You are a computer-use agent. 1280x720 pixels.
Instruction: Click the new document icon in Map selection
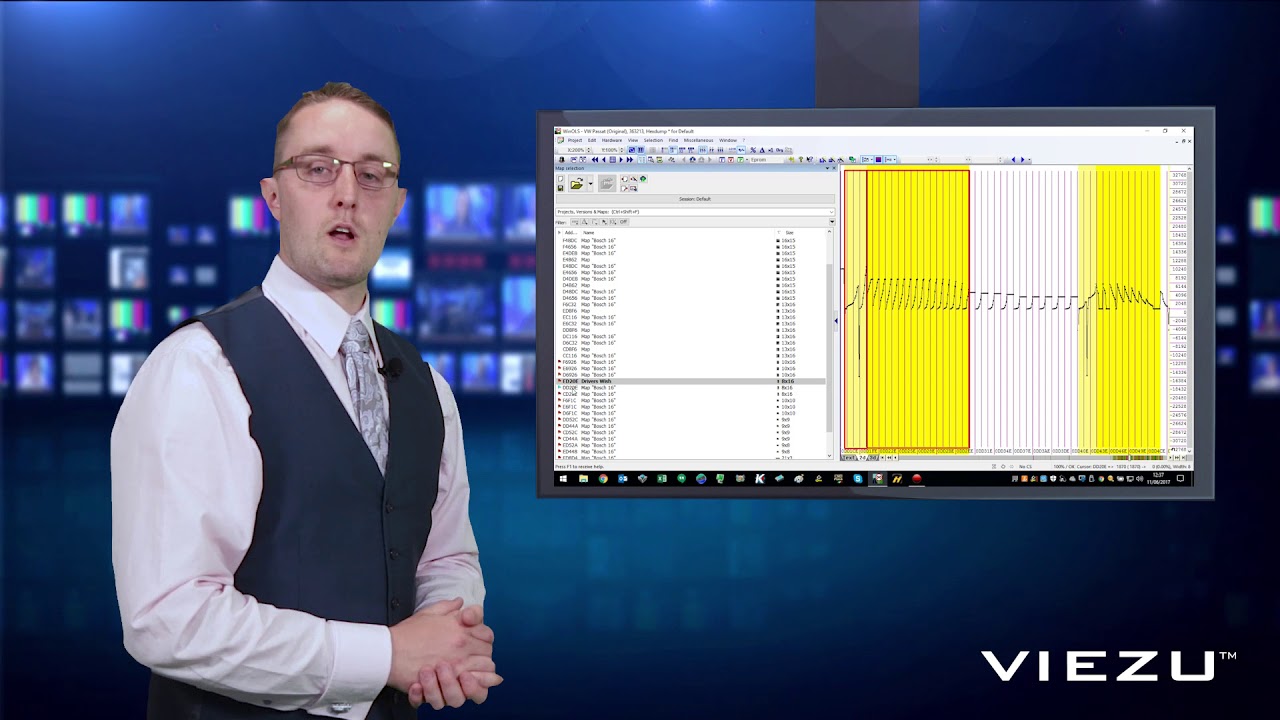point(560,179)
